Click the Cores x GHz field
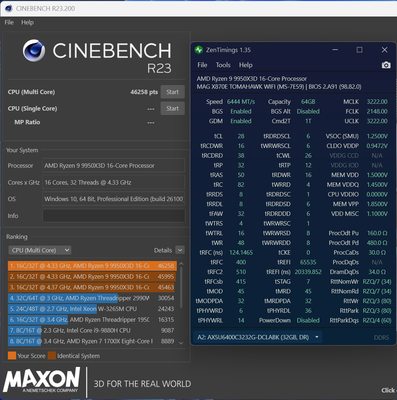The height and width of the screenshot is (400, 397). [114, 182]
